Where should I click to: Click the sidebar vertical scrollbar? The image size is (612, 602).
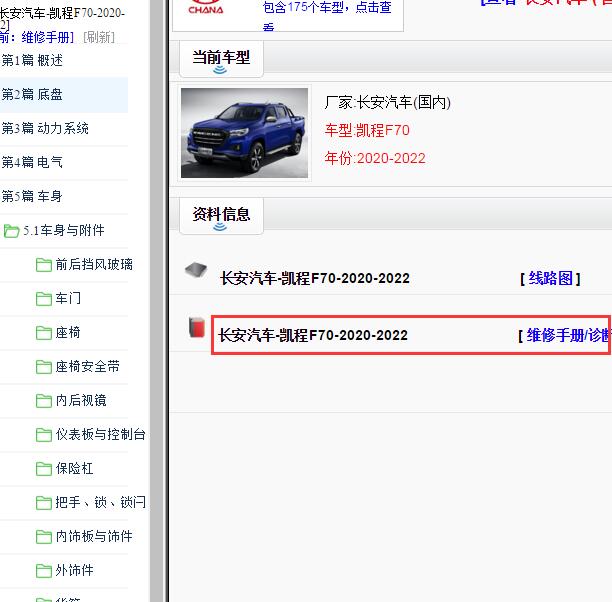[157, 301]
